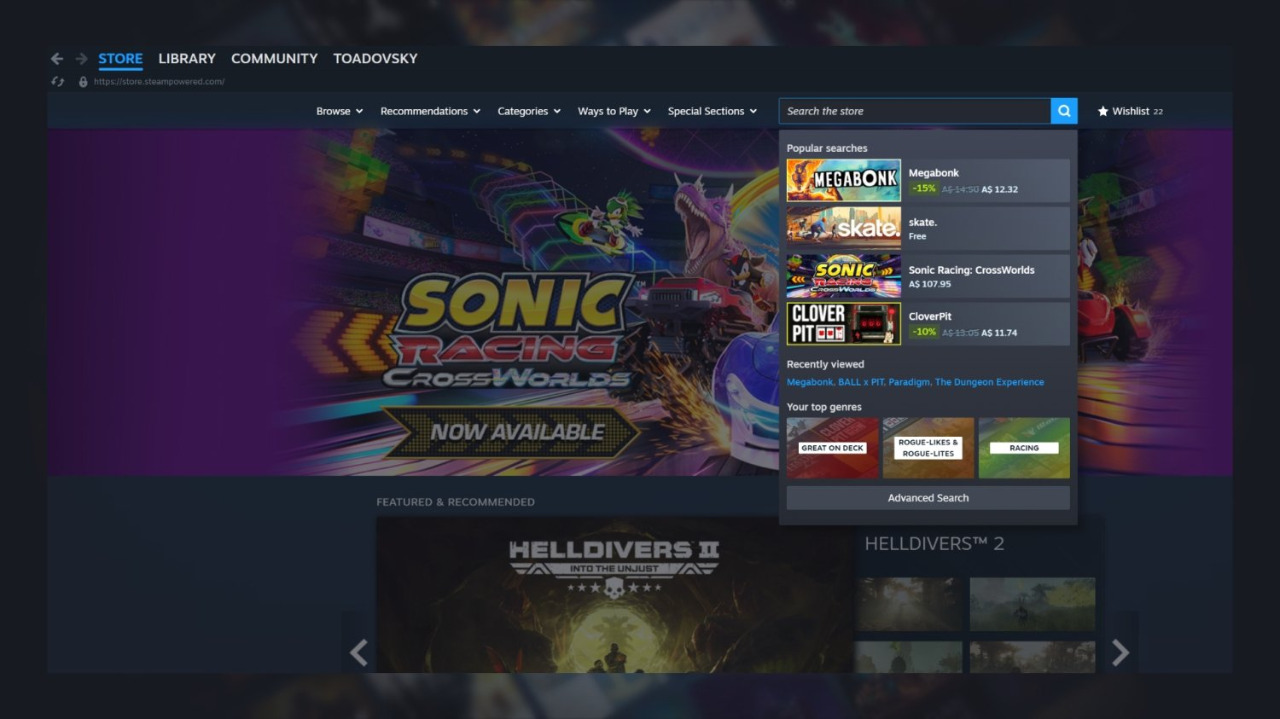This screenshot has height=719, width=1280.
Task: Open the STORE tab
Action: [x=120, y=59]
